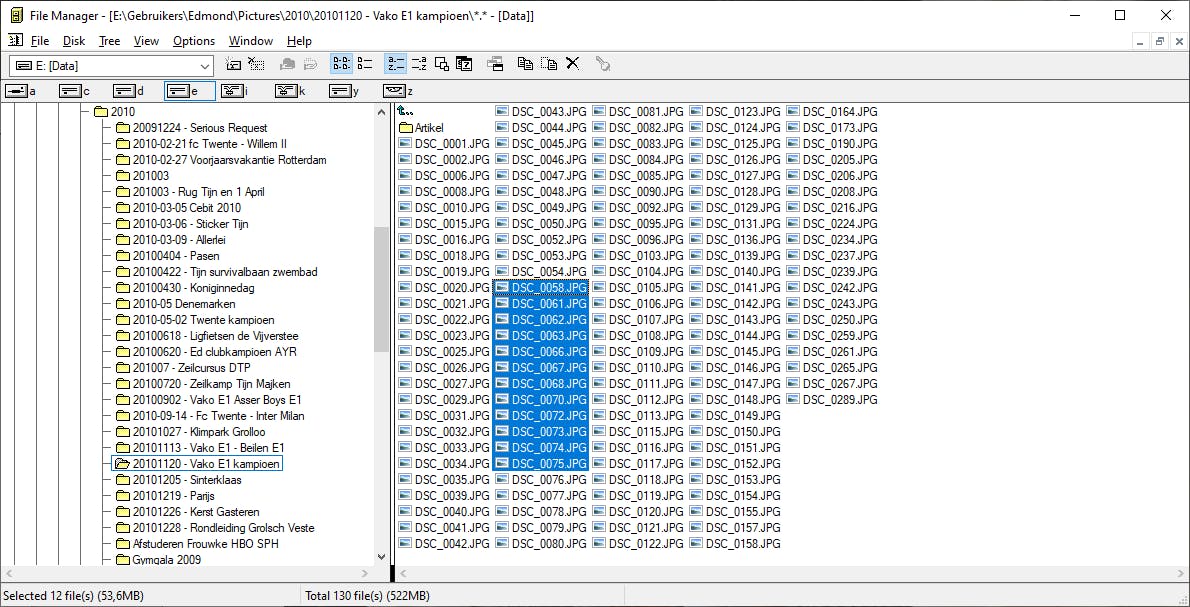Select highlighted file DSC_0058.JPG
1190x607 pixels.
[x=541, y=288]
